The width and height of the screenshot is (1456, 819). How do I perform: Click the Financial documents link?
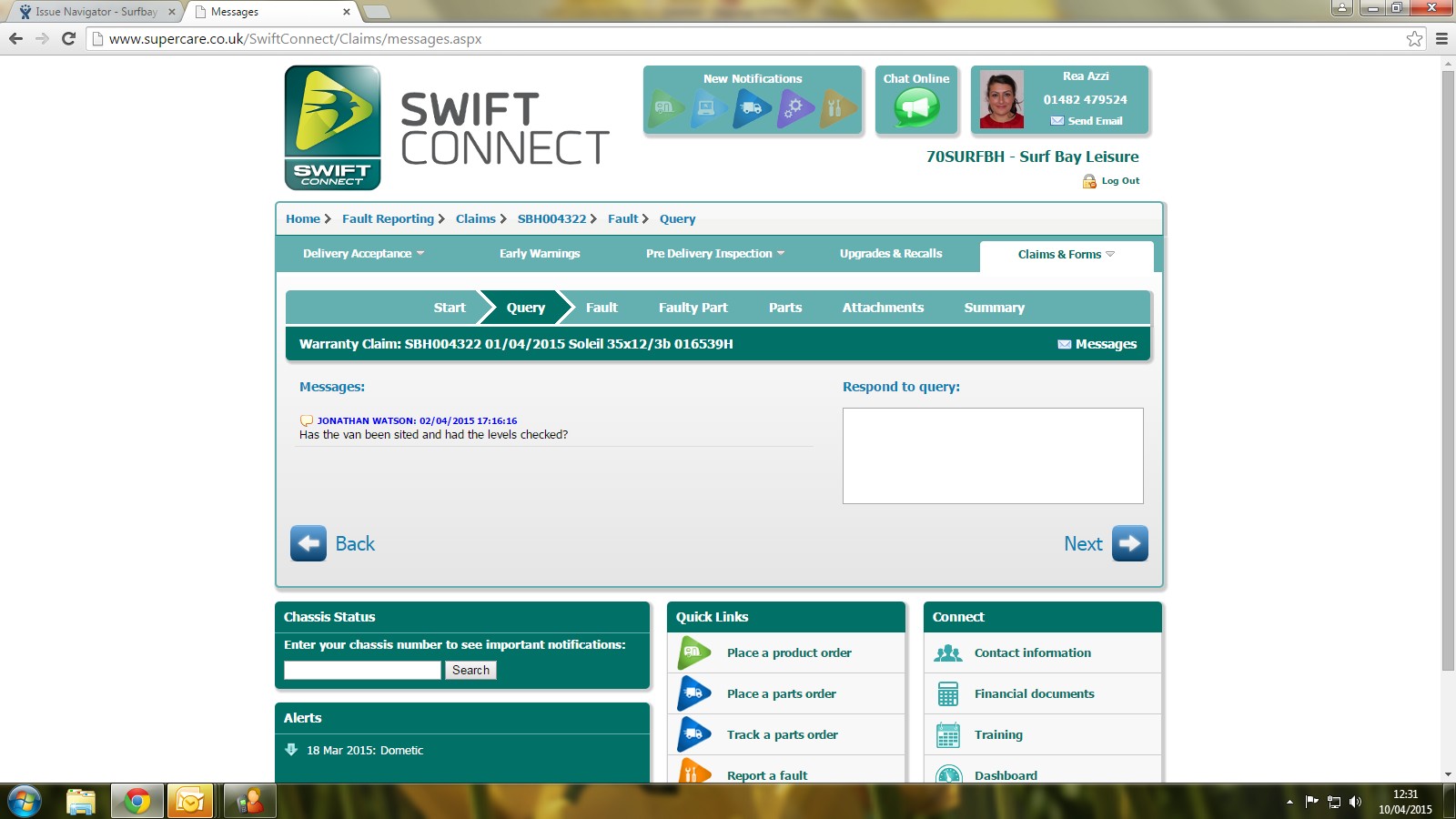click(1035, 693)
